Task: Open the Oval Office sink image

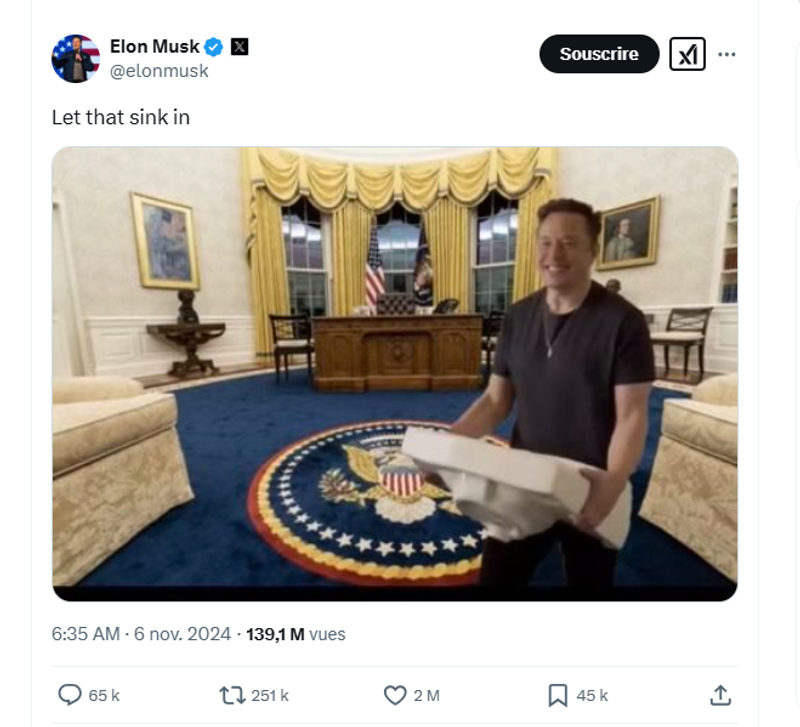Action: (395, 373)
